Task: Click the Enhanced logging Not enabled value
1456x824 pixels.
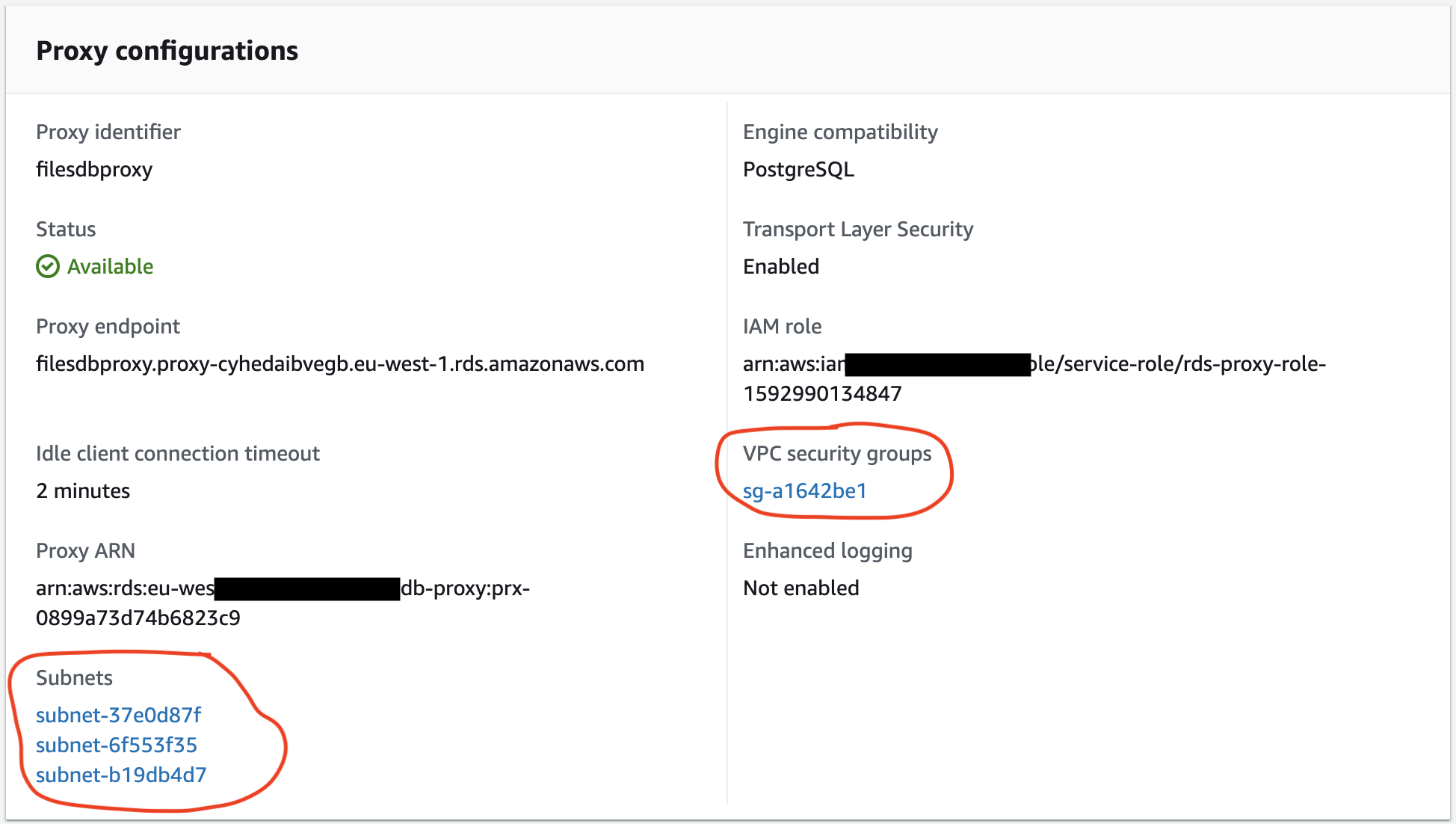Action: tap(801, 588)
